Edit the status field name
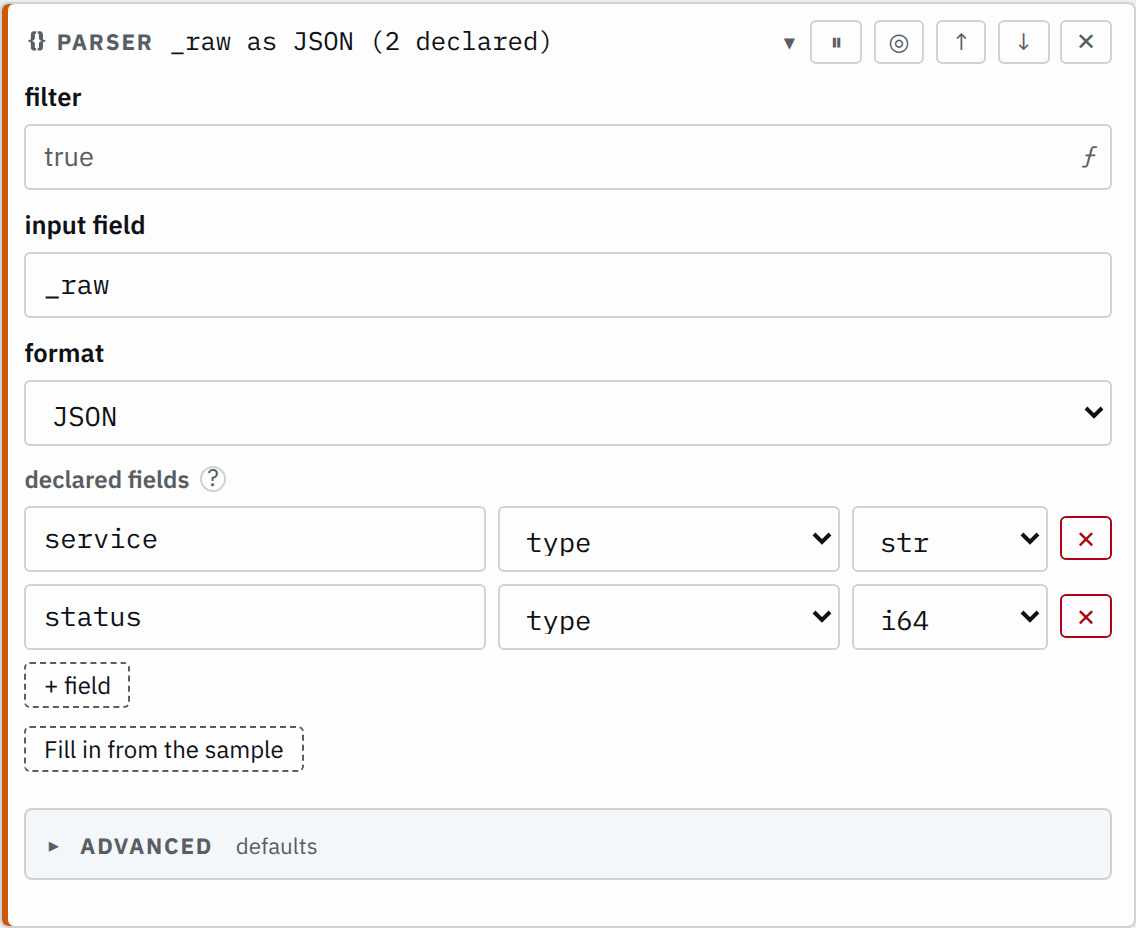 coord(255,617)
